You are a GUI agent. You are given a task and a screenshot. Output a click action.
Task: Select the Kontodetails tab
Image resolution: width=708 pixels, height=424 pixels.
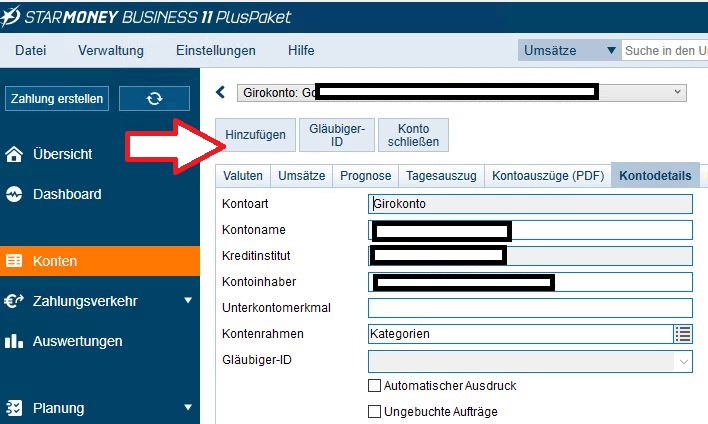pyautogui.click(x=655, y=175)
